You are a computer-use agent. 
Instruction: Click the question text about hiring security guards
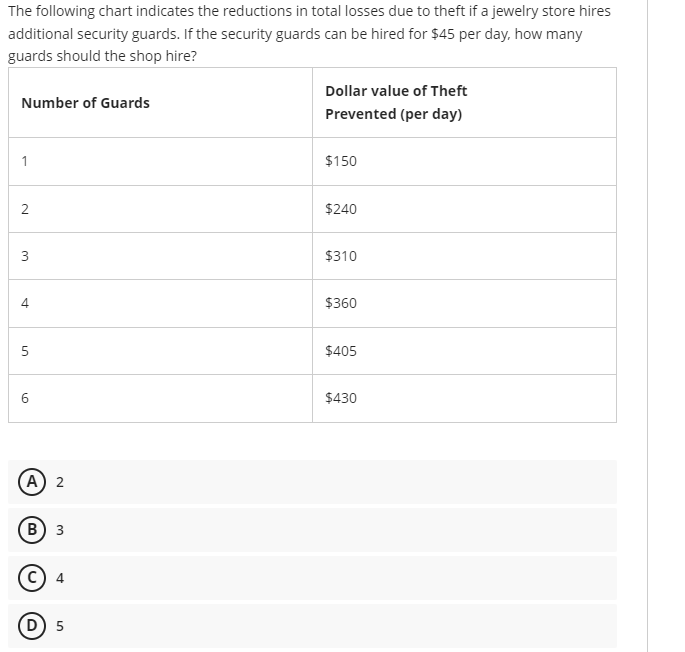309,33
